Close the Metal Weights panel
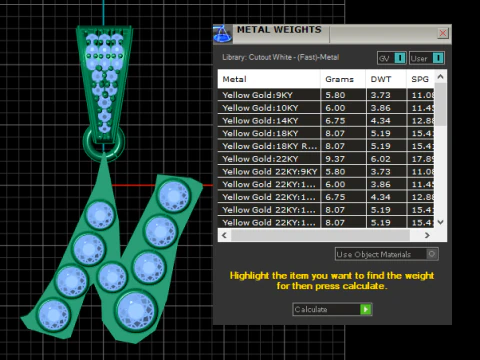The width and height of the screenshot is (480, 360). tap(443, 33)
